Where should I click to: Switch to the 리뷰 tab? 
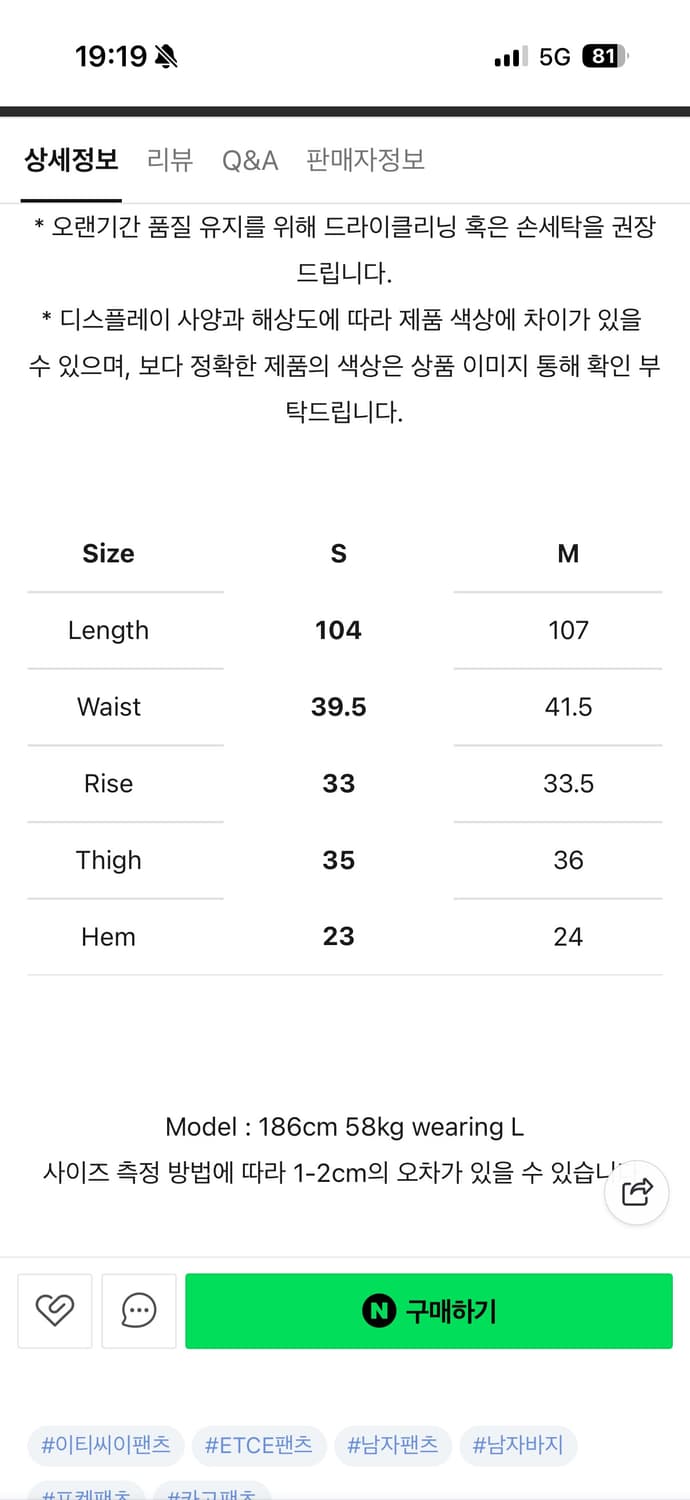point(170,160)
